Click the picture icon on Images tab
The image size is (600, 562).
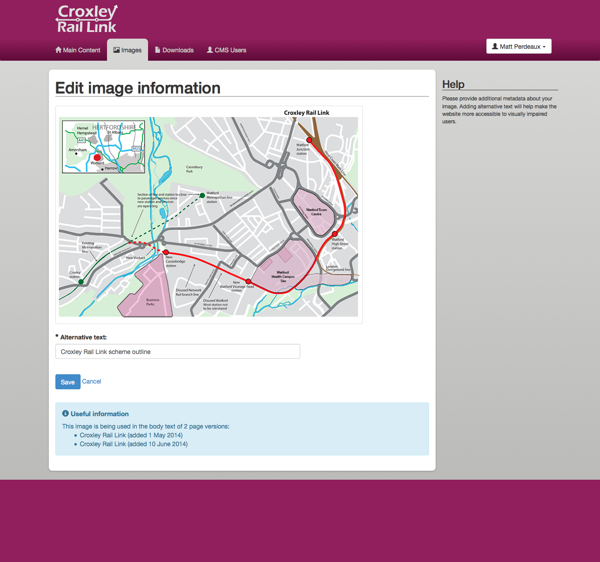[117, 50]
